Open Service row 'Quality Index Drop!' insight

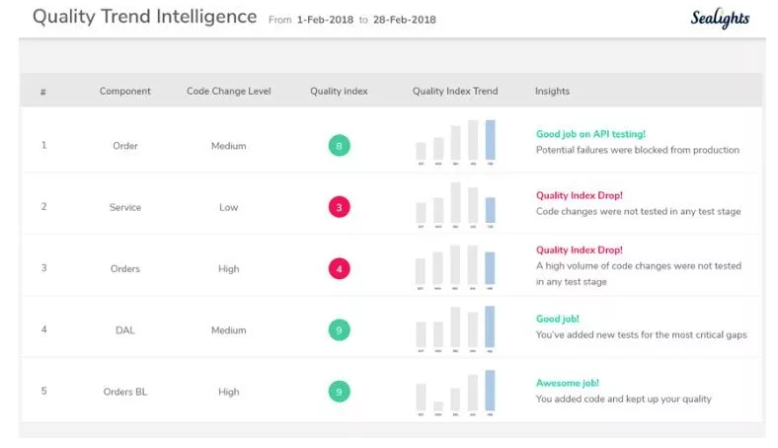coord(579,196)
